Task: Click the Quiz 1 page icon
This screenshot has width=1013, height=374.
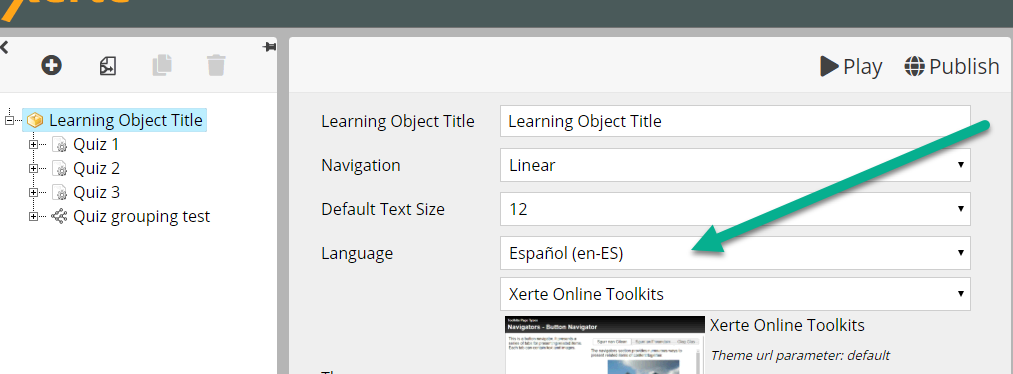Action: coord(59,144)
